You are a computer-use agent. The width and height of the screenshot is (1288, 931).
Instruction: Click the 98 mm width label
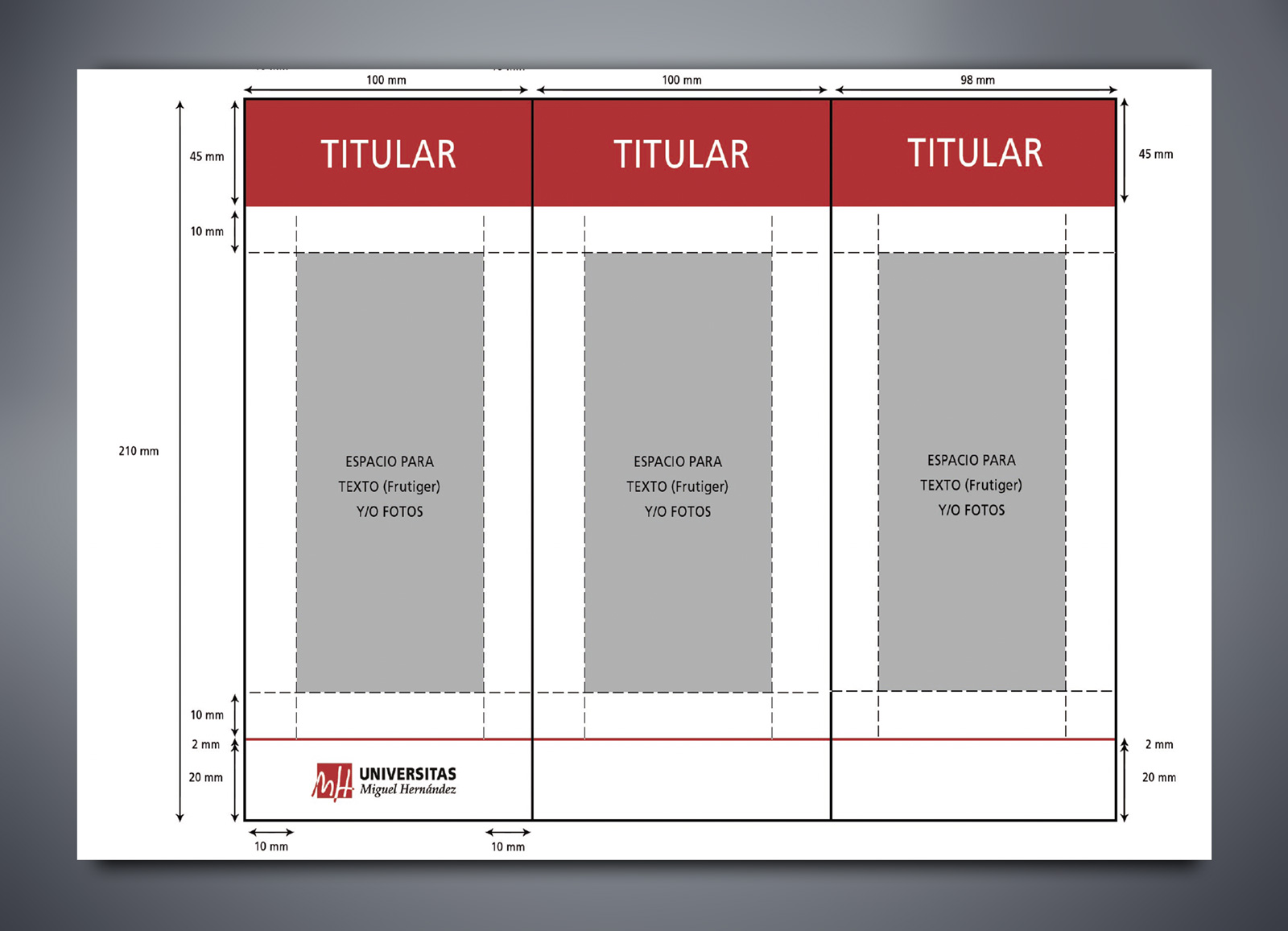pyautogui.click(x=977, y=80)
